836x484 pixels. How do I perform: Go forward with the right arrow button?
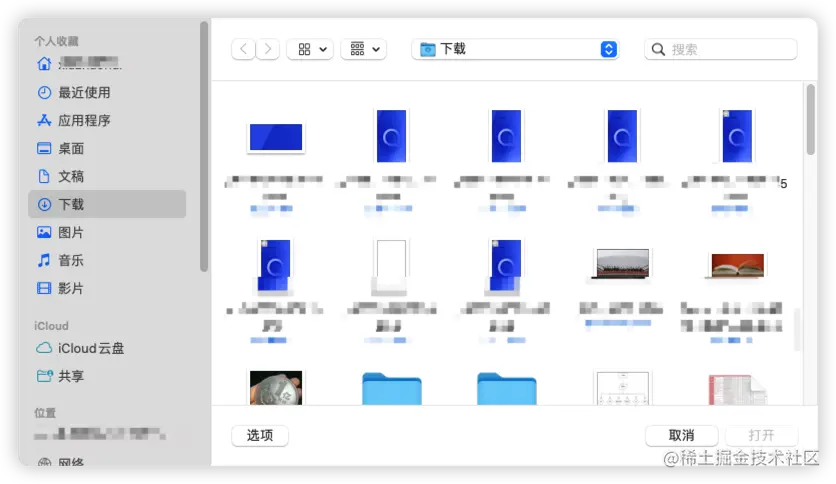(268, 50)
